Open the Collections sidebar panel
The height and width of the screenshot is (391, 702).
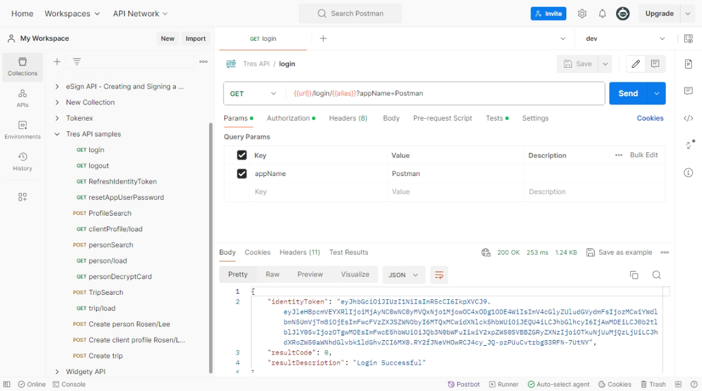click(x=22, y=67)
